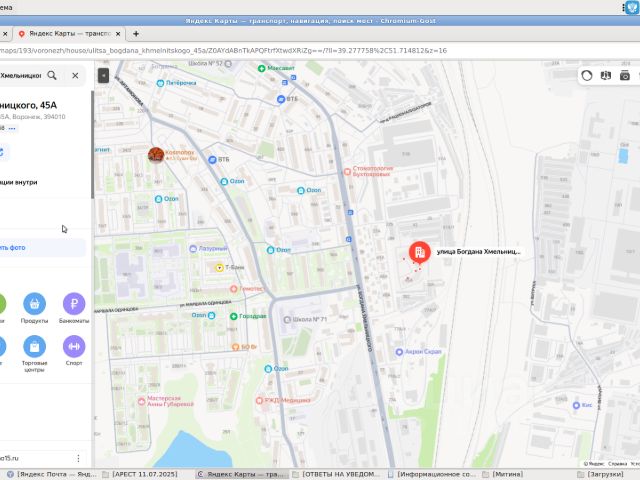Click the Kosmobox restaurant photo marker
This screenshot has height=480, width=640.
[x=156, y=155]
